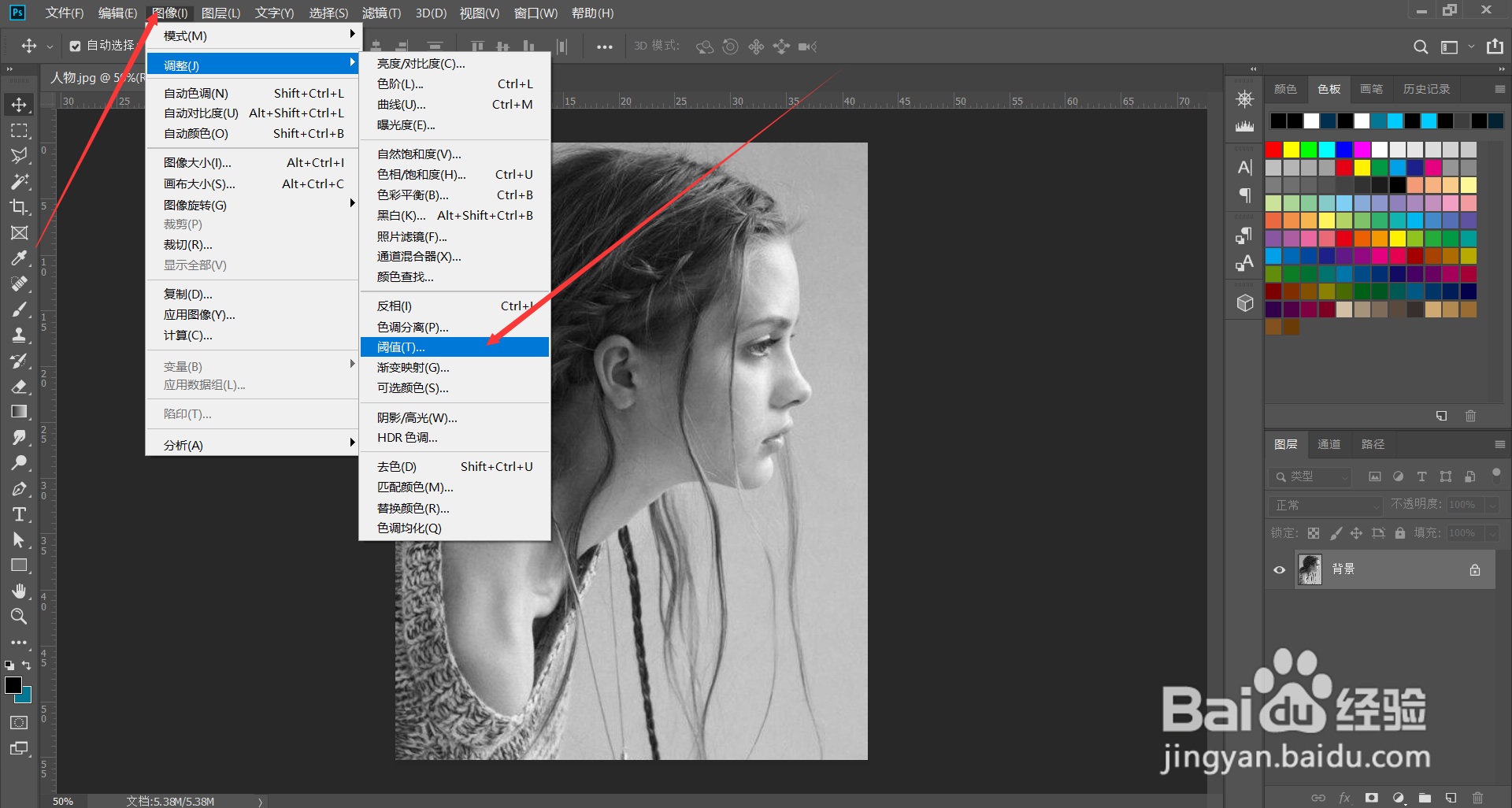
Task: Expand the 分析(A) submenu
Action: click(x=253, y=445)
